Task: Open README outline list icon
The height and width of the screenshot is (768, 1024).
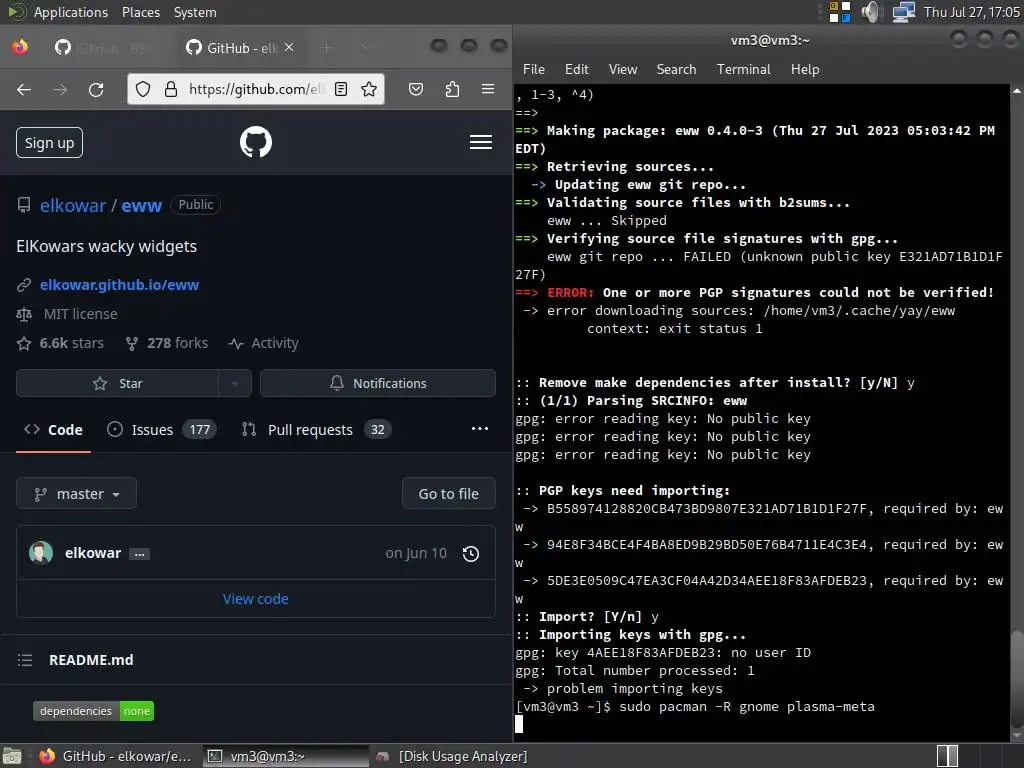Action: point(25,660)
